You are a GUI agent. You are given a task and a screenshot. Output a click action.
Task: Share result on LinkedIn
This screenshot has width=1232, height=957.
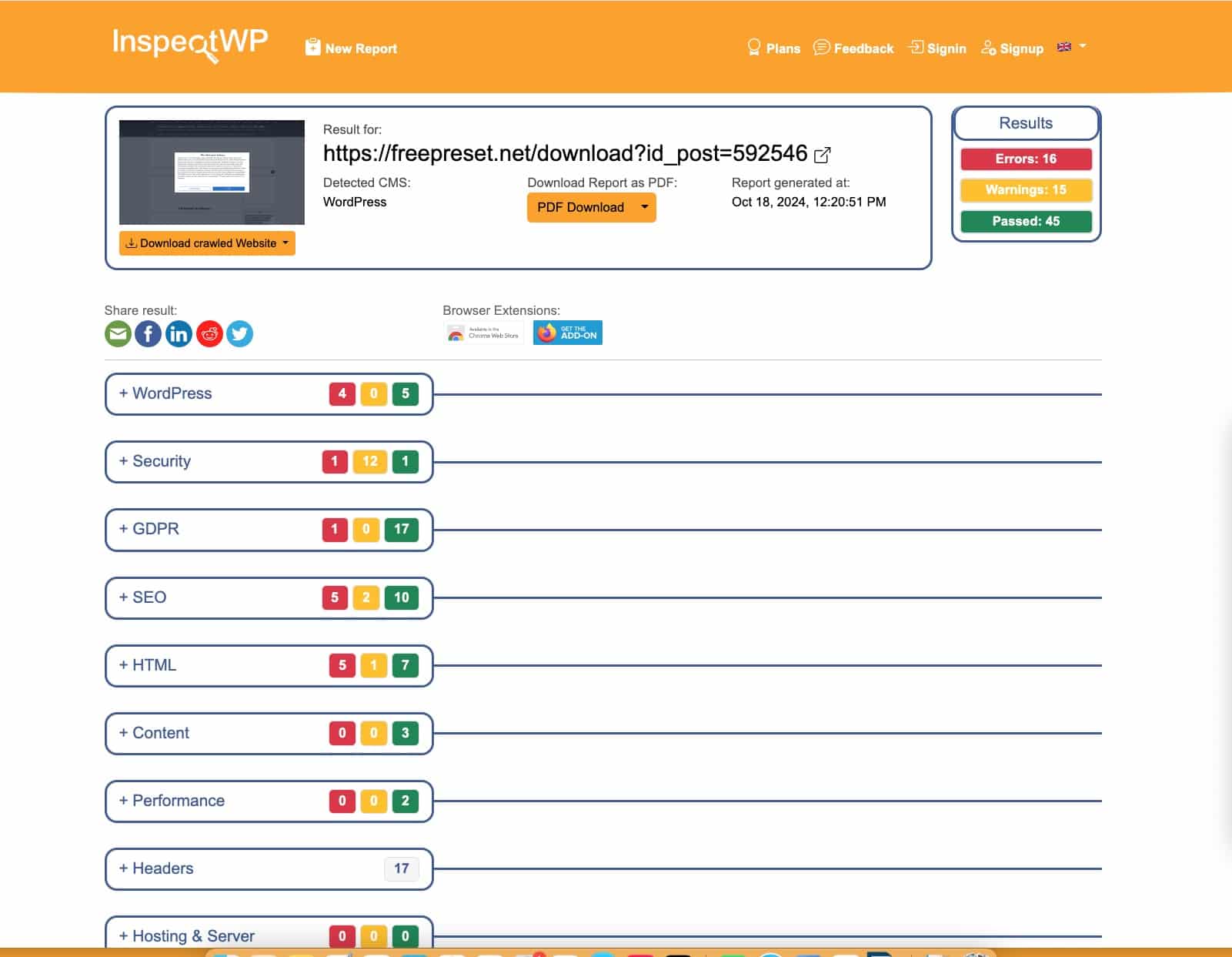pos(179,333)
